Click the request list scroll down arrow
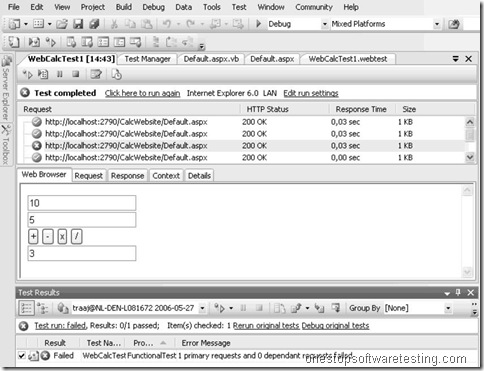Viewport: 484px width, 371px height. [470, 157]
